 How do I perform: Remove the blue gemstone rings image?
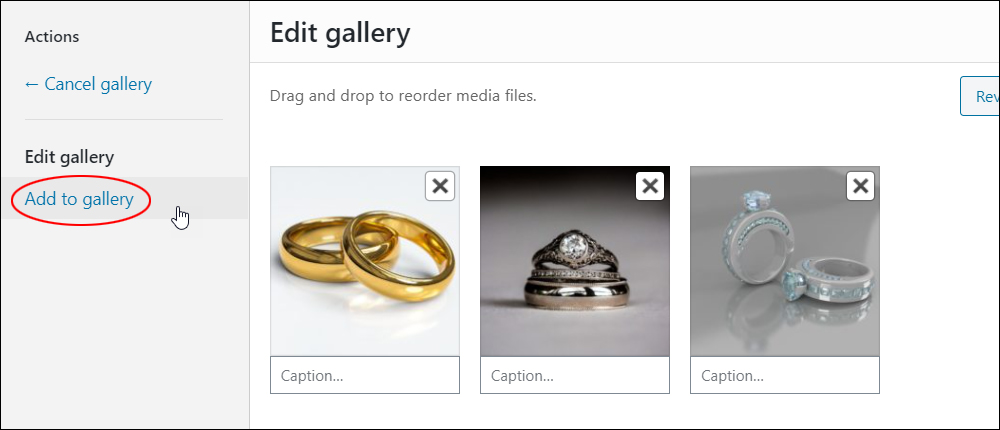[x=860, y=186]
